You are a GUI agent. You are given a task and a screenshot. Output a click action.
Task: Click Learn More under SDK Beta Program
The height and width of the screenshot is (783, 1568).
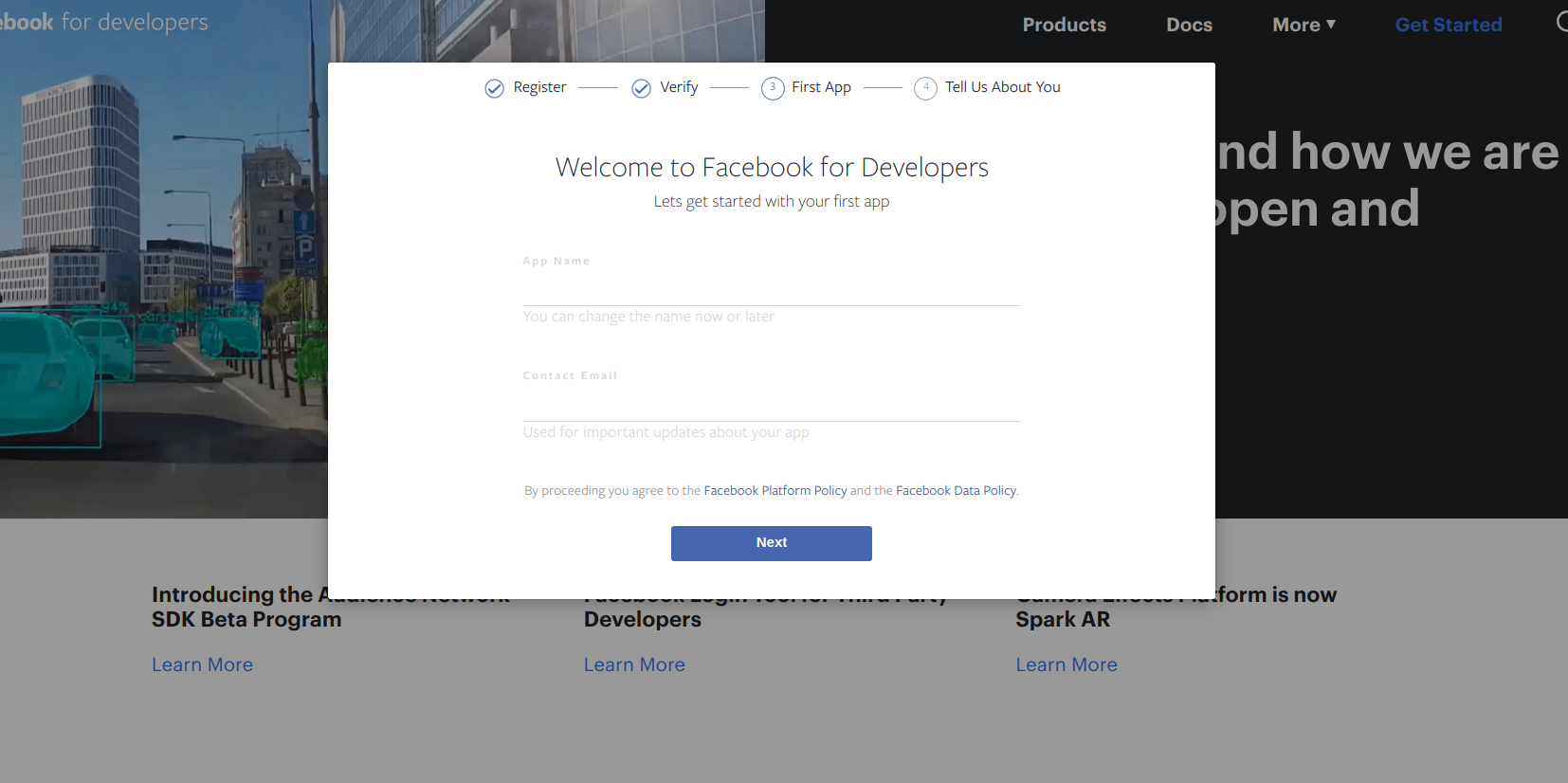202,665
